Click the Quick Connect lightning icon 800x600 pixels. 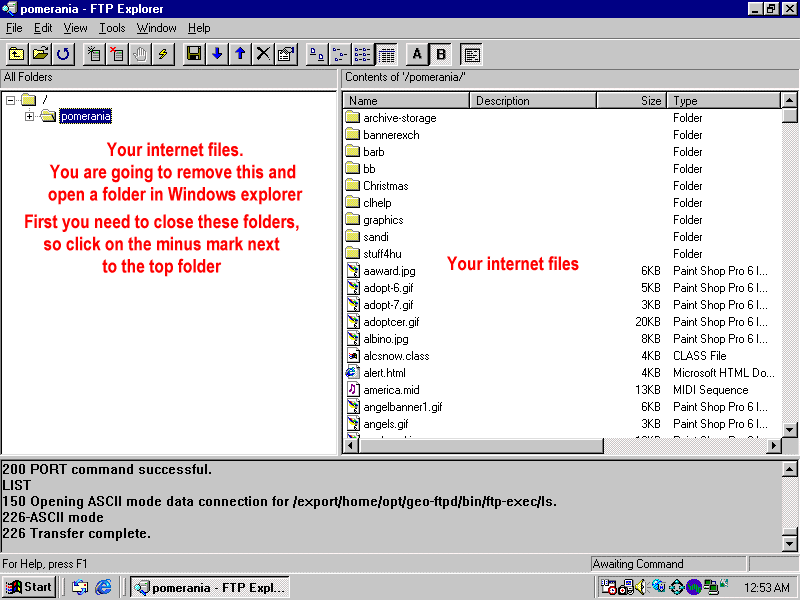point(163,54)
